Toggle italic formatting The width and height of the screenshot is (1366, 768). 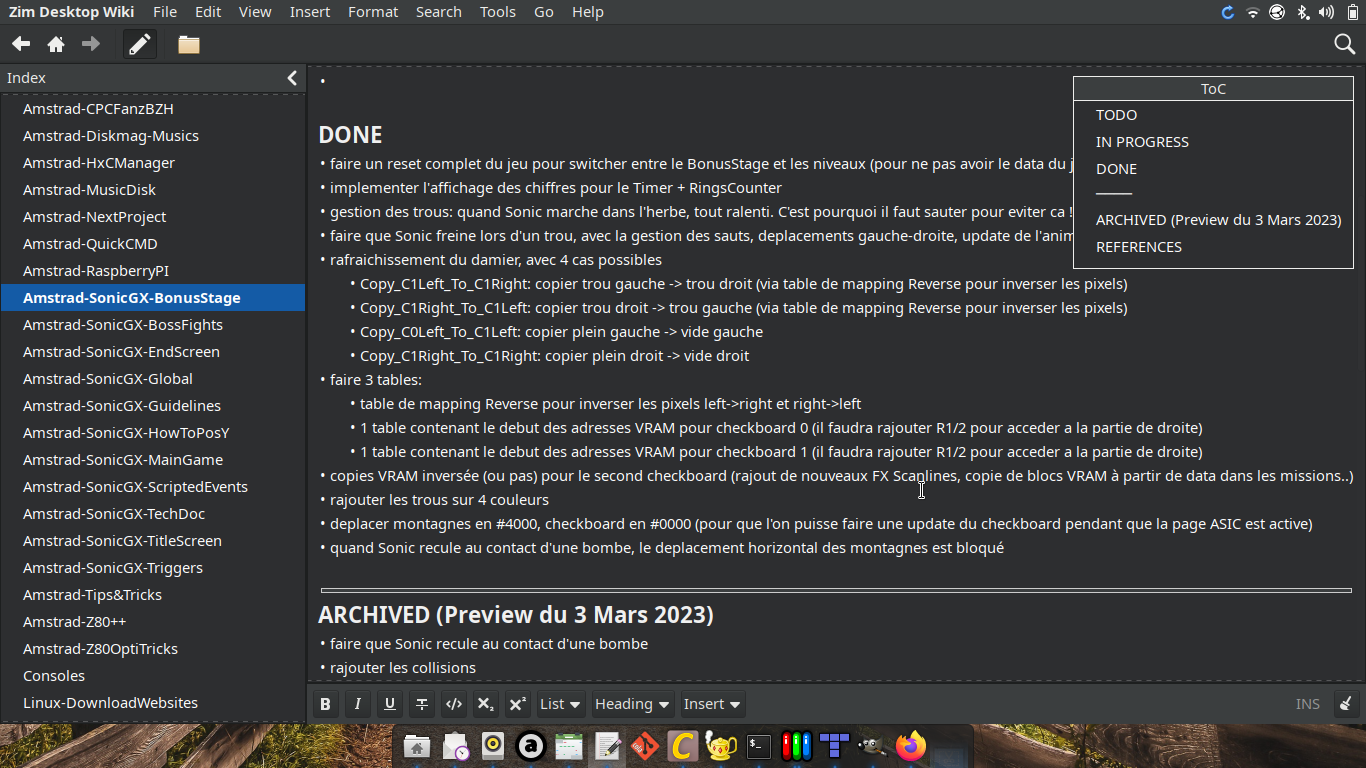358,704
